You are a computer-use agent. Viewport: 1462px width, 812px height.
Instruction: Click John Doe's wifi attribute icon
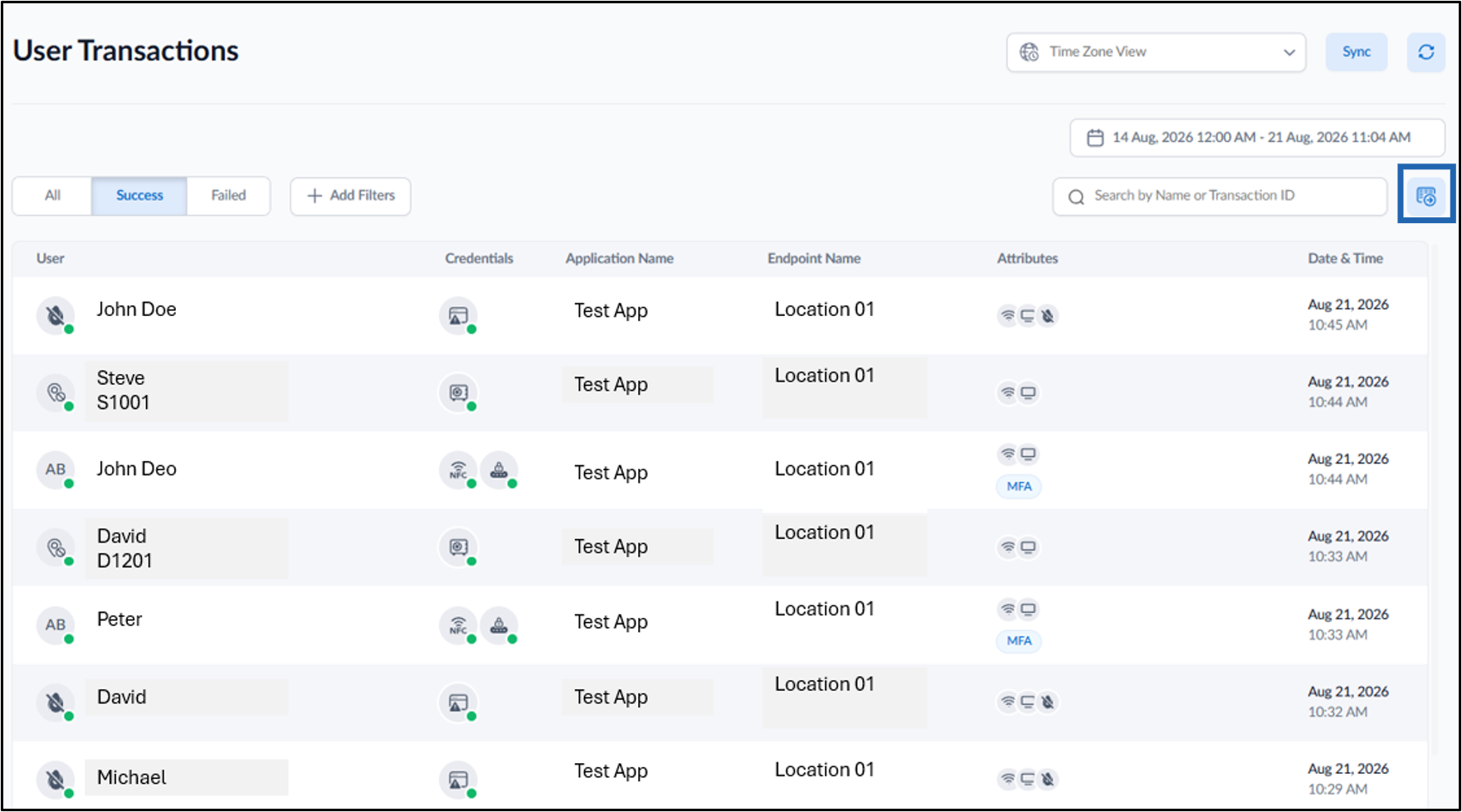[x=1007, y=316]
